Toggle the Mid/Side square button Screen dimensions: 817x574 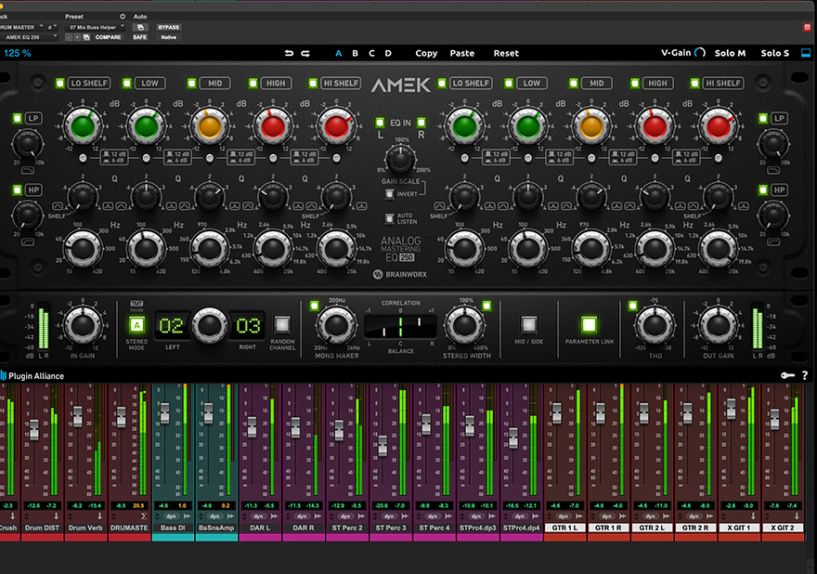[530, 324]
